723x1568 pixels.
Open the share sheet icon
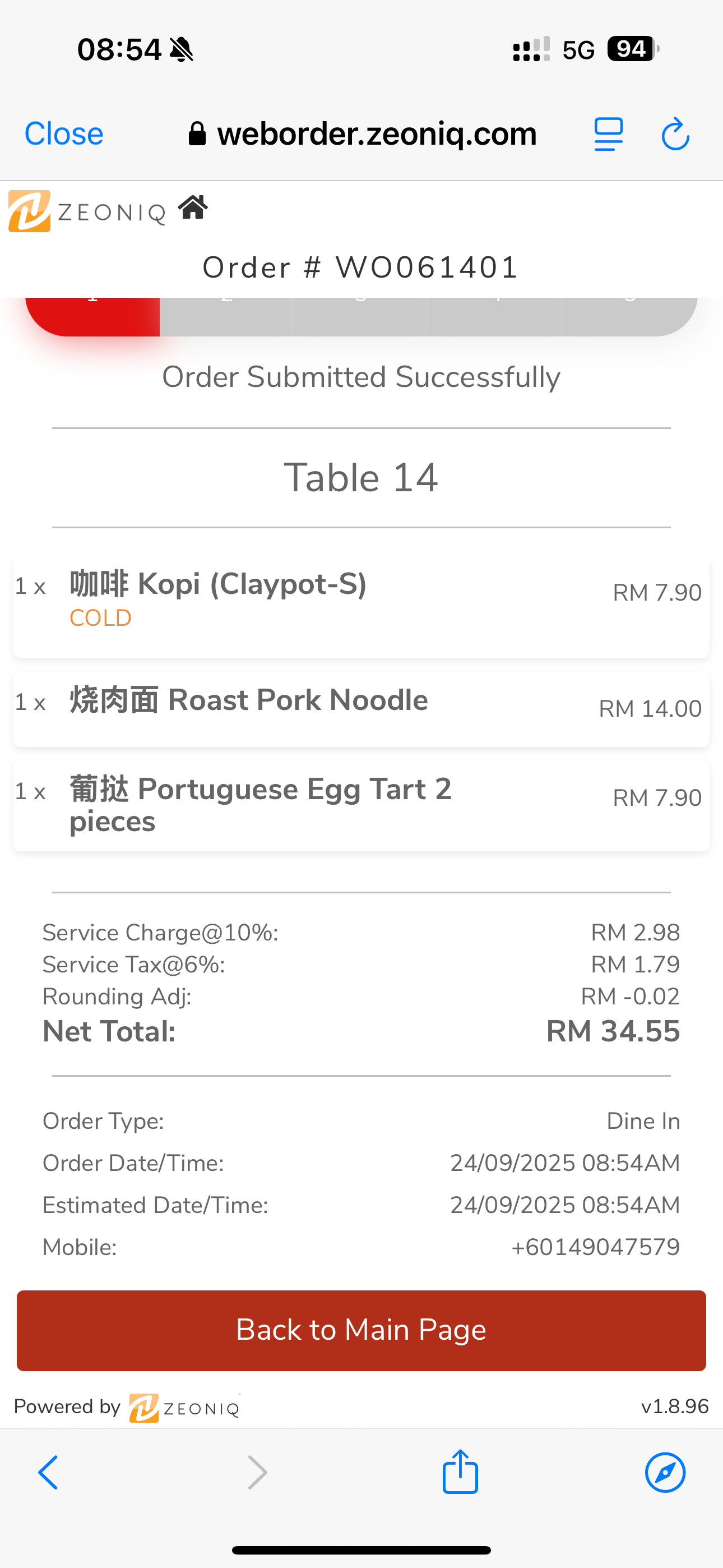pos(460,1472)
